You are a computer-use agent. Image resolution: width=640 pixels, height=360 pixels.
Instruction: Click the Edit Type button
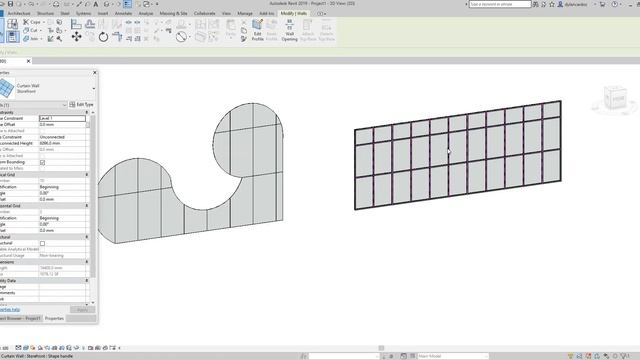tap(81, 105)
